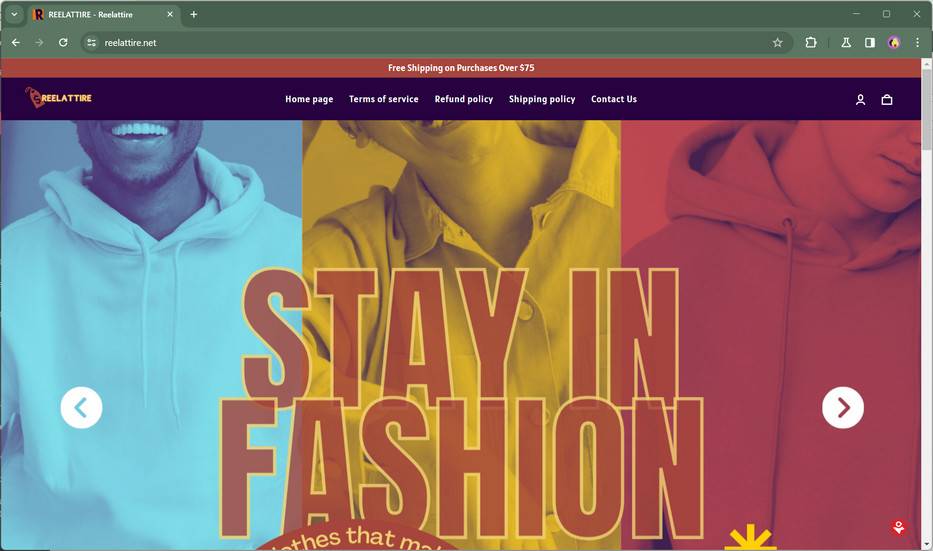This screenshot has width=933, height=551.
Task: Click the vertical scrollbar thumb
Action: tap(926, 107)
